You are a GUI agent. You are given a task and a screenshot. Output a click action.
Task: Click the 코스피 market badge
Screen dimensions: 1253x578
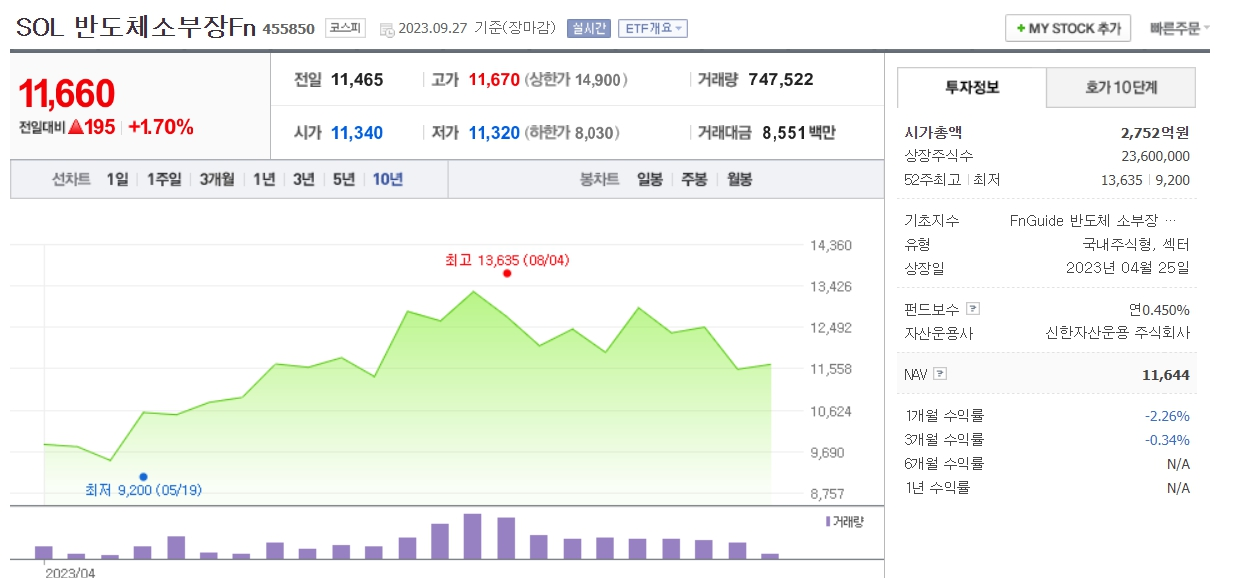(x=345, y=28)
